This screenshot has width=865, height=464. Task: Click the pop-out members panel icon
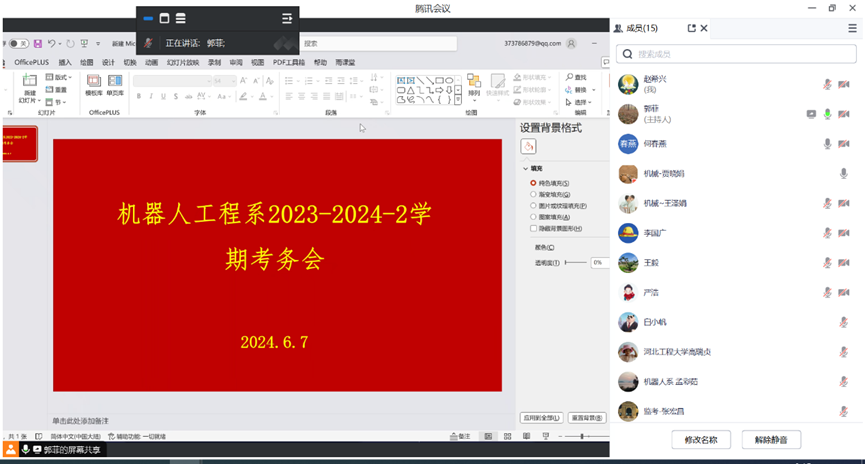coord(690,28)
